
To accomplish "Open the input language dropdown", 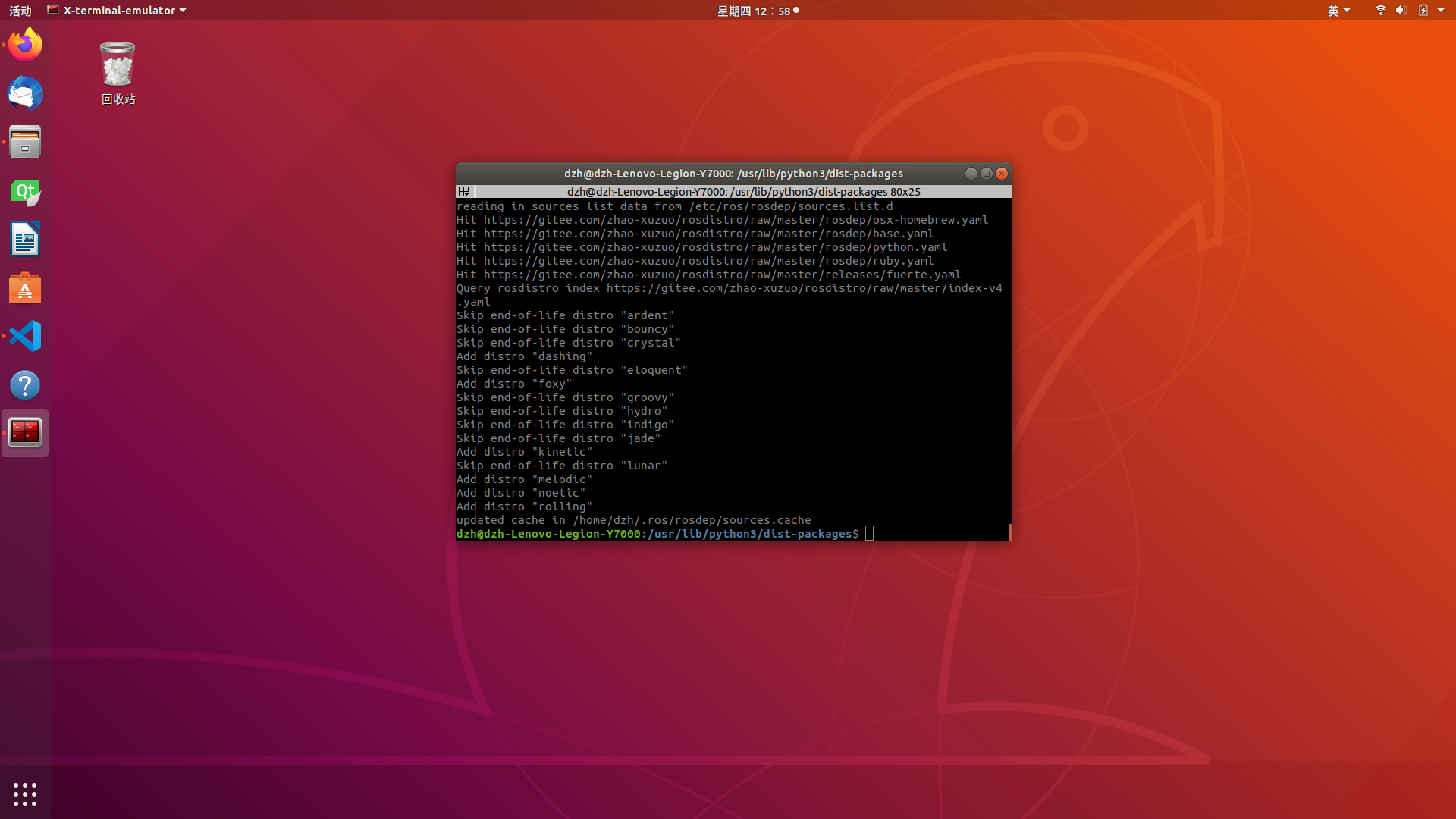I will click(1338, 11).
